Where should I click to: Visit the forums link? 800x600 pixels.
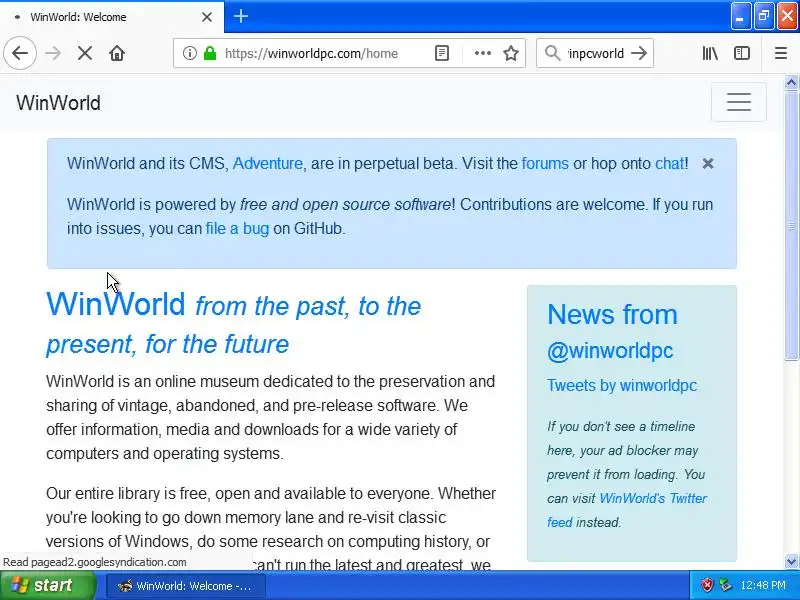coord(545,163)
